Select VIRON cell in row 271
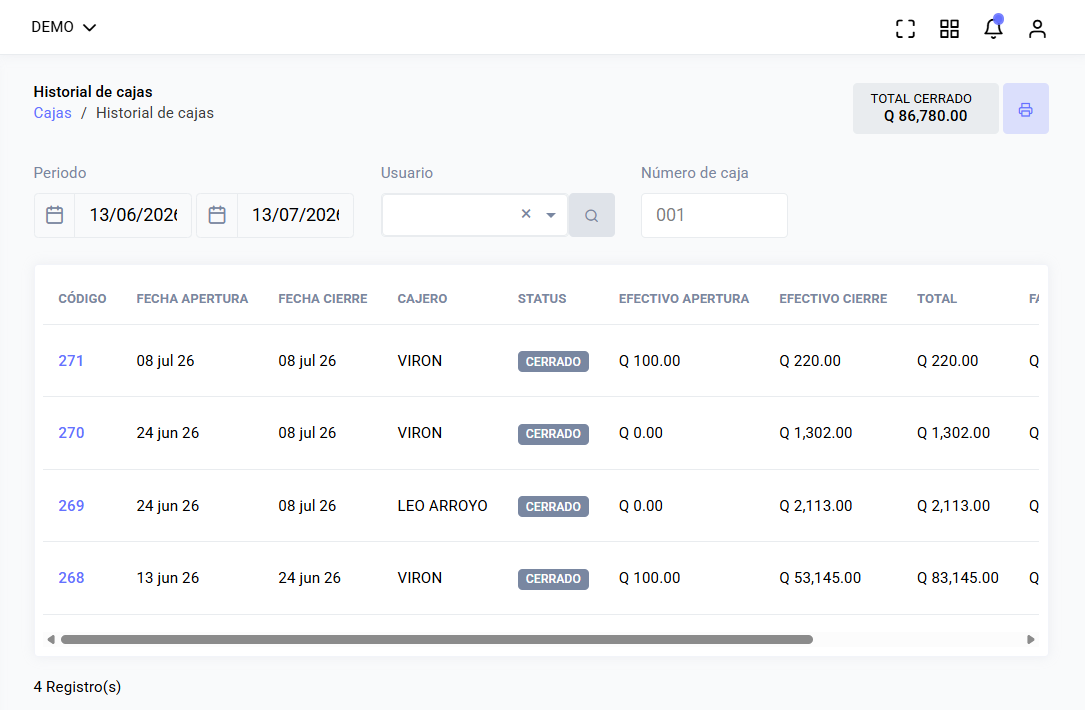 pos(419,361)
